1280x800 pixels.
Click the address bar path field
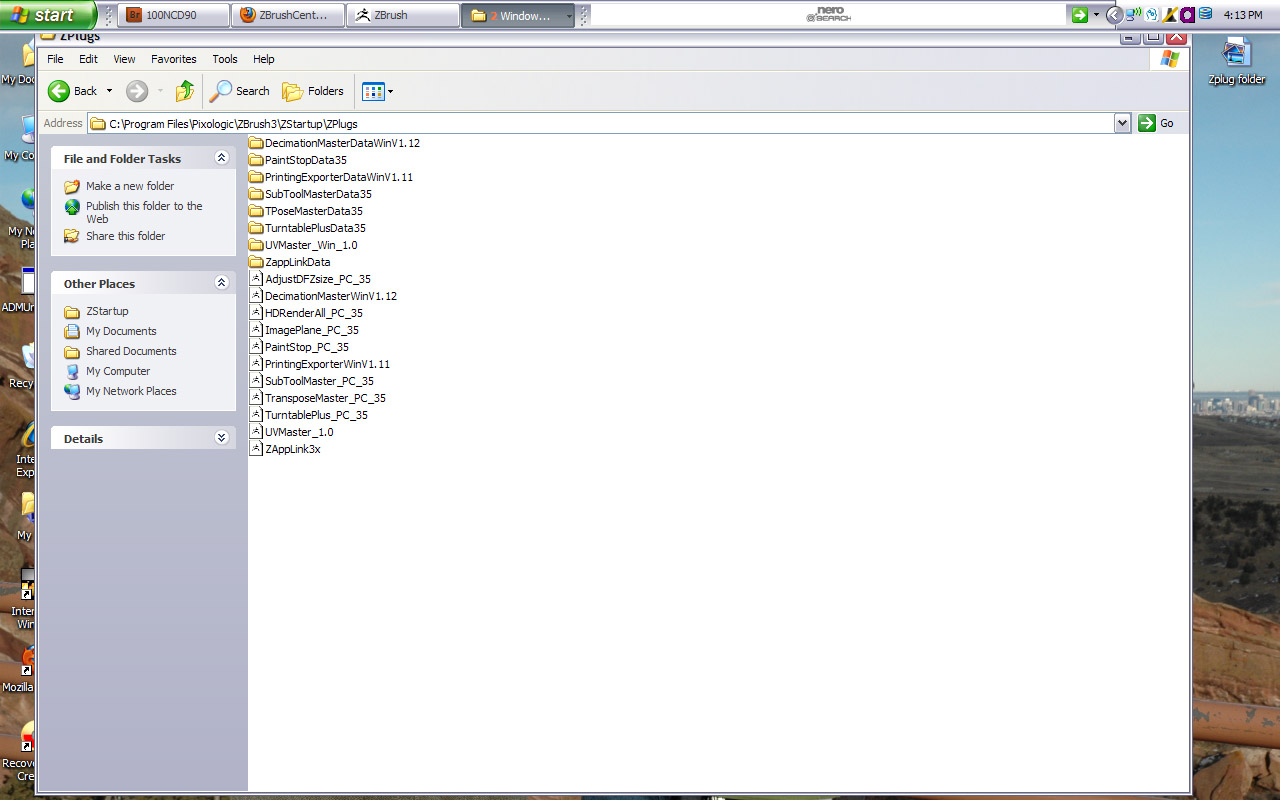pyautogui.click(x=602, y=123)
